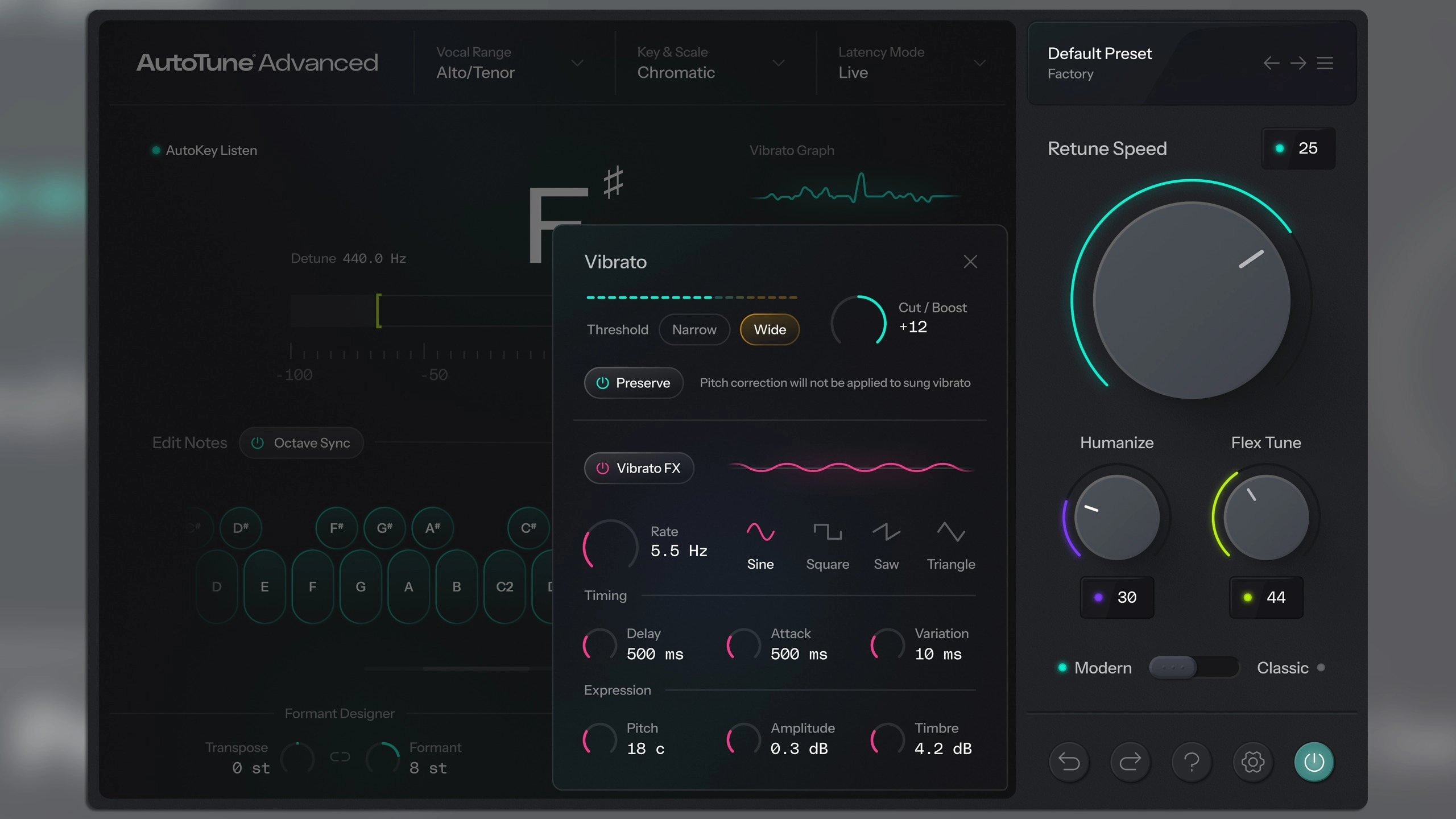Toggle the teal plugin power button

tap(1314, 762)
